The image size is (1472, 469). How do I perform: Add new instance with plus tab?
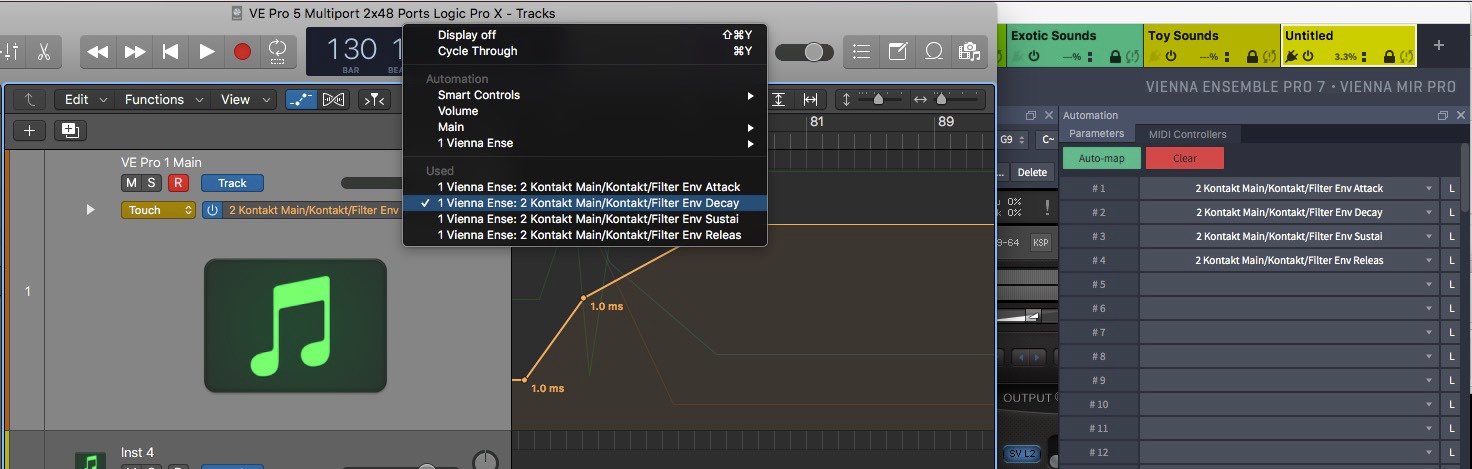pos(1439,45)
